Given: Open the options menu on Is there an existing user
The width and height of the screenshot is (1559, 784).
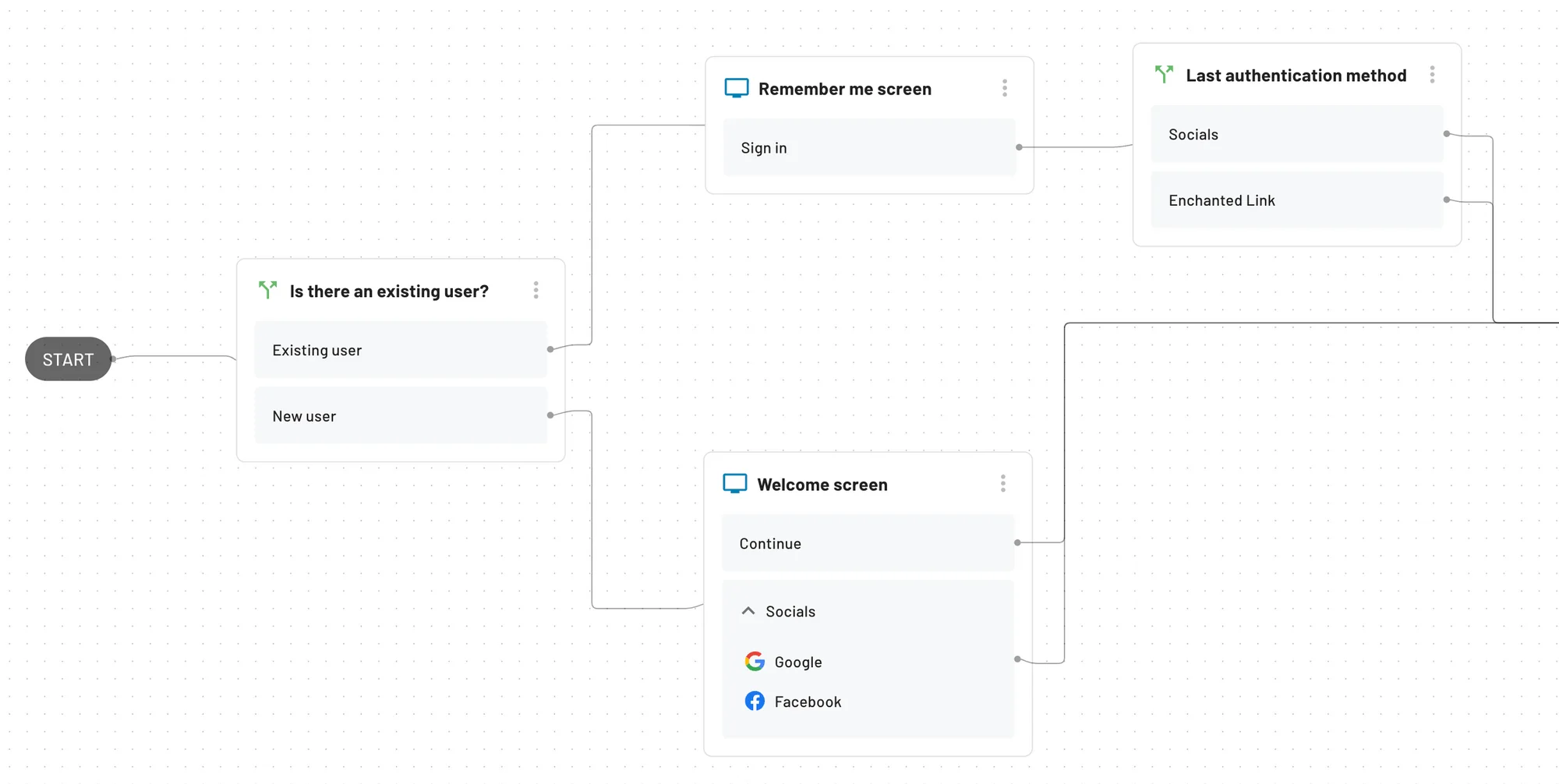Looking at the screenshot, I should pyautogui.click(x=536, y=290).
